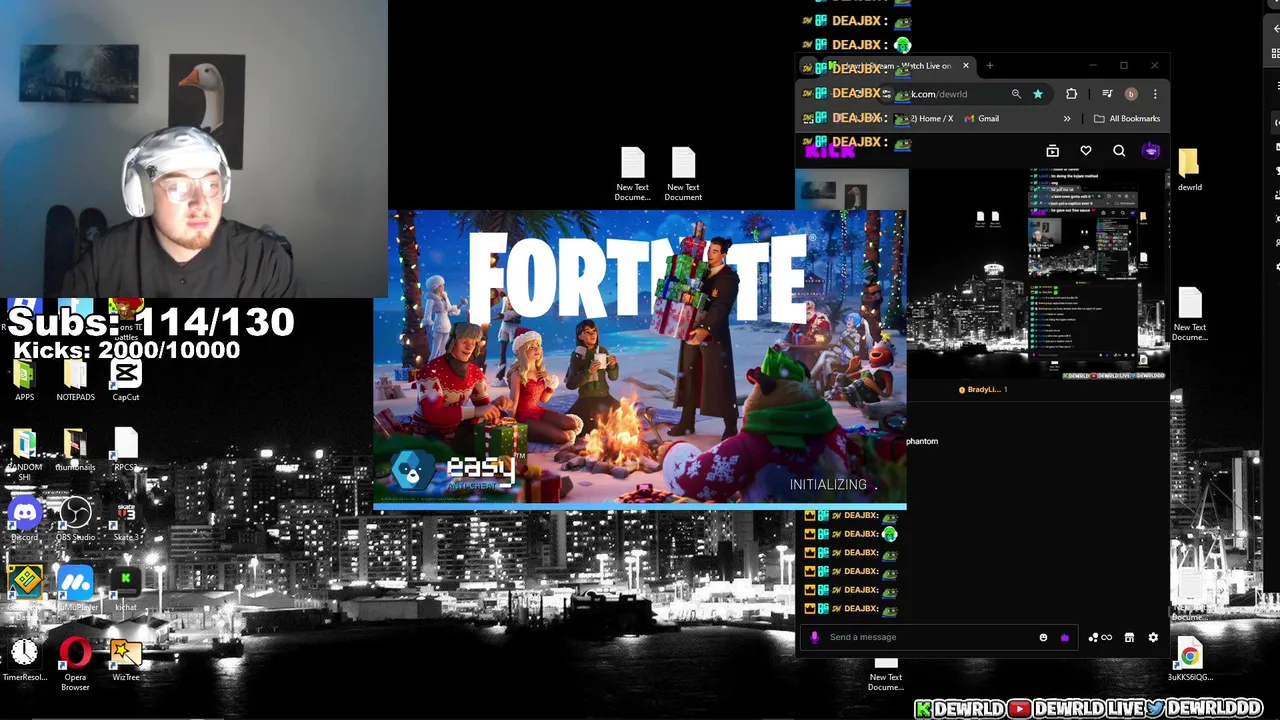Open the APPS desktop folder
The height and width of the screenshot is (720, 1280).
(x=25, y=382)
